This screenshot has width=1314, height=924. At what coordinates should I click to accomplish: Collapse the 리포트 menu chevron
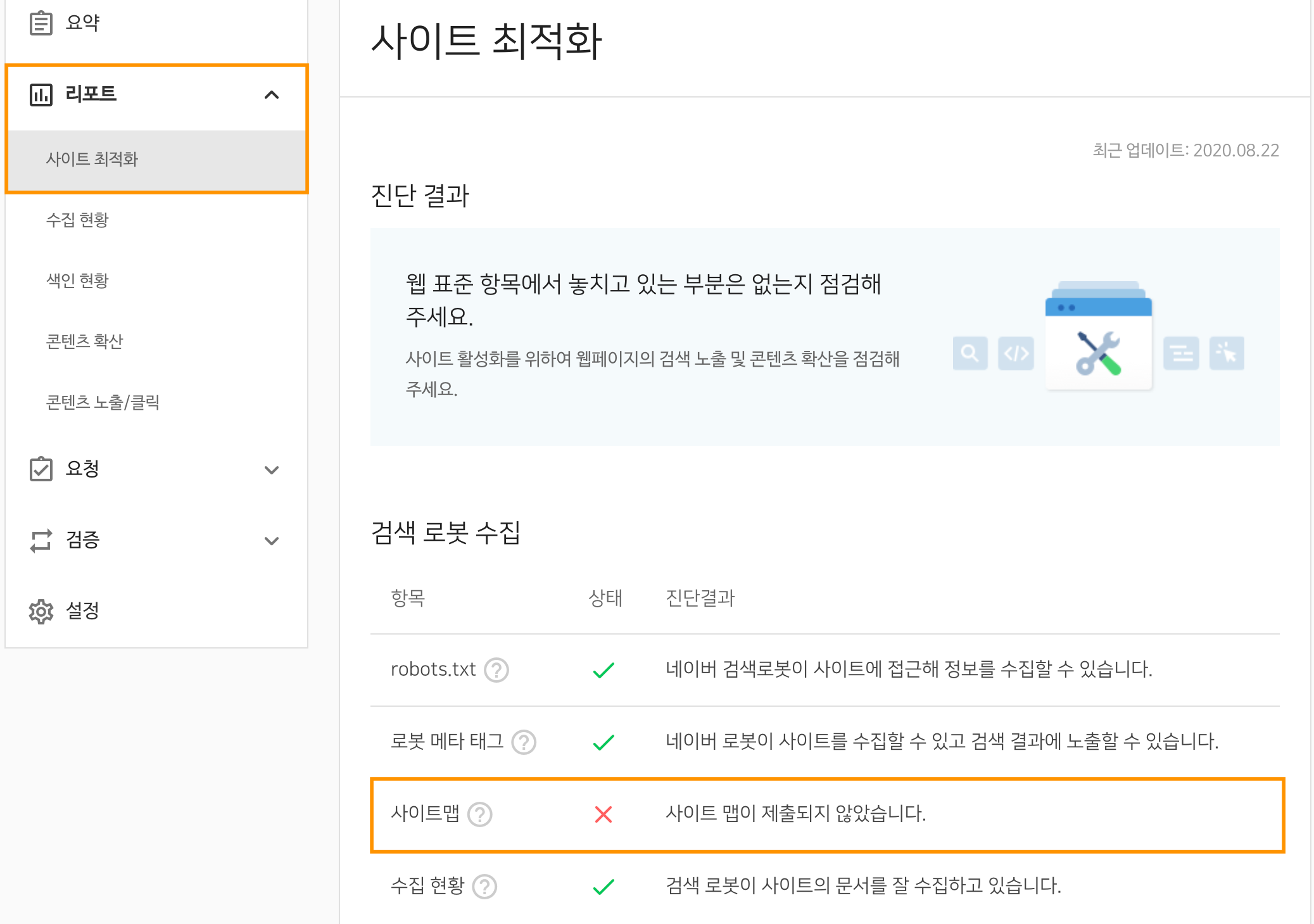click(x=272, y=94)
